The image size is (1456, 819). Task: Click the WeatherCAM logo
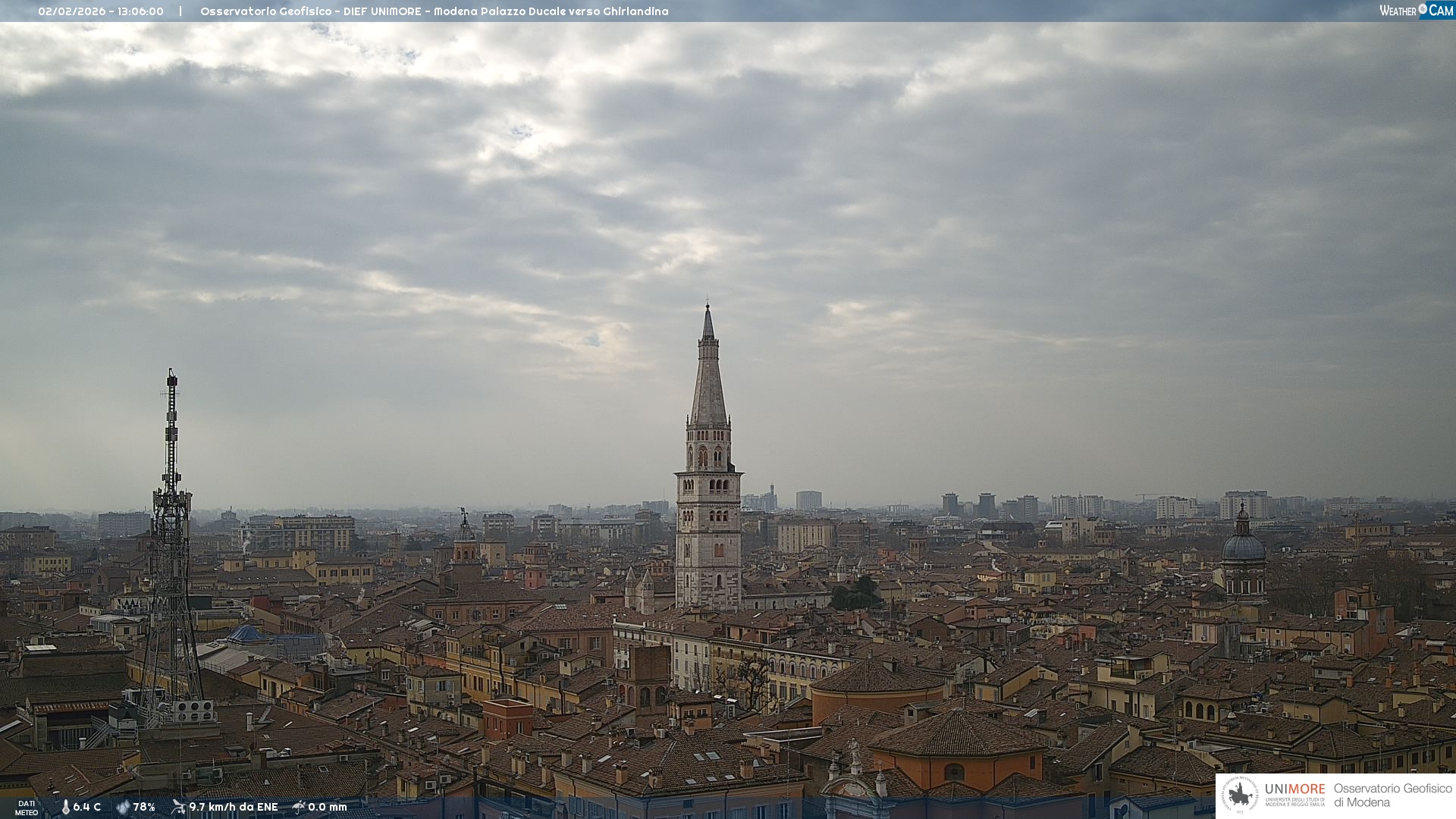(1416, 11)
